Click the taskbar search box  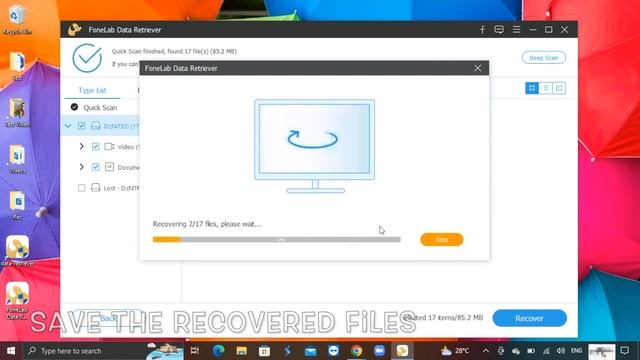tap(104, 351)
